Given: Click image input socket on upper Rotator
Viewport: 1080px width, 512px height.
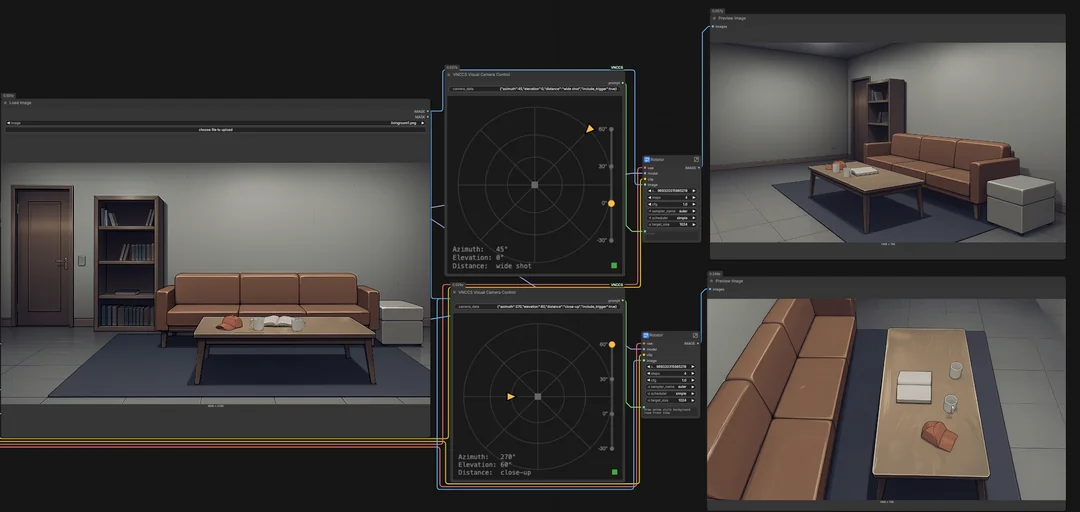Looking at the screenshot, I should click(x=645, y=185).
